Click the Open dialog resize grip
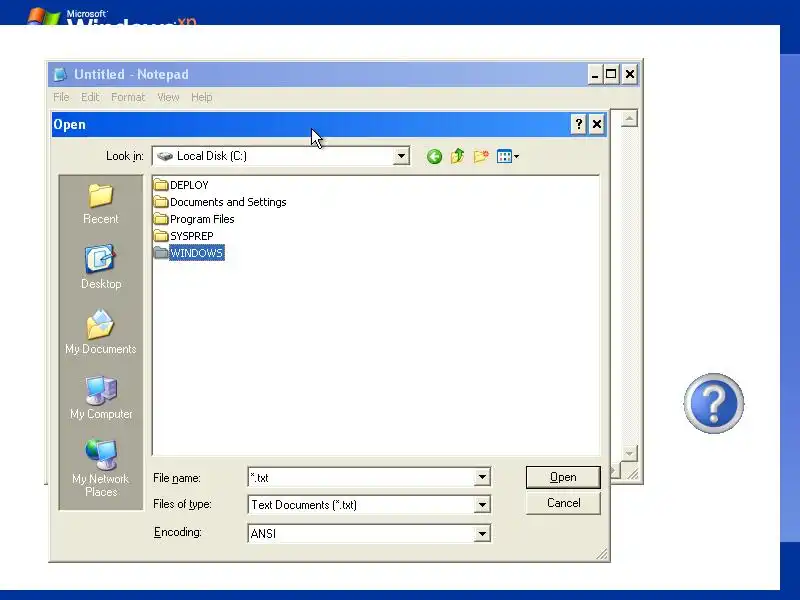 click(x=603, y=554)
